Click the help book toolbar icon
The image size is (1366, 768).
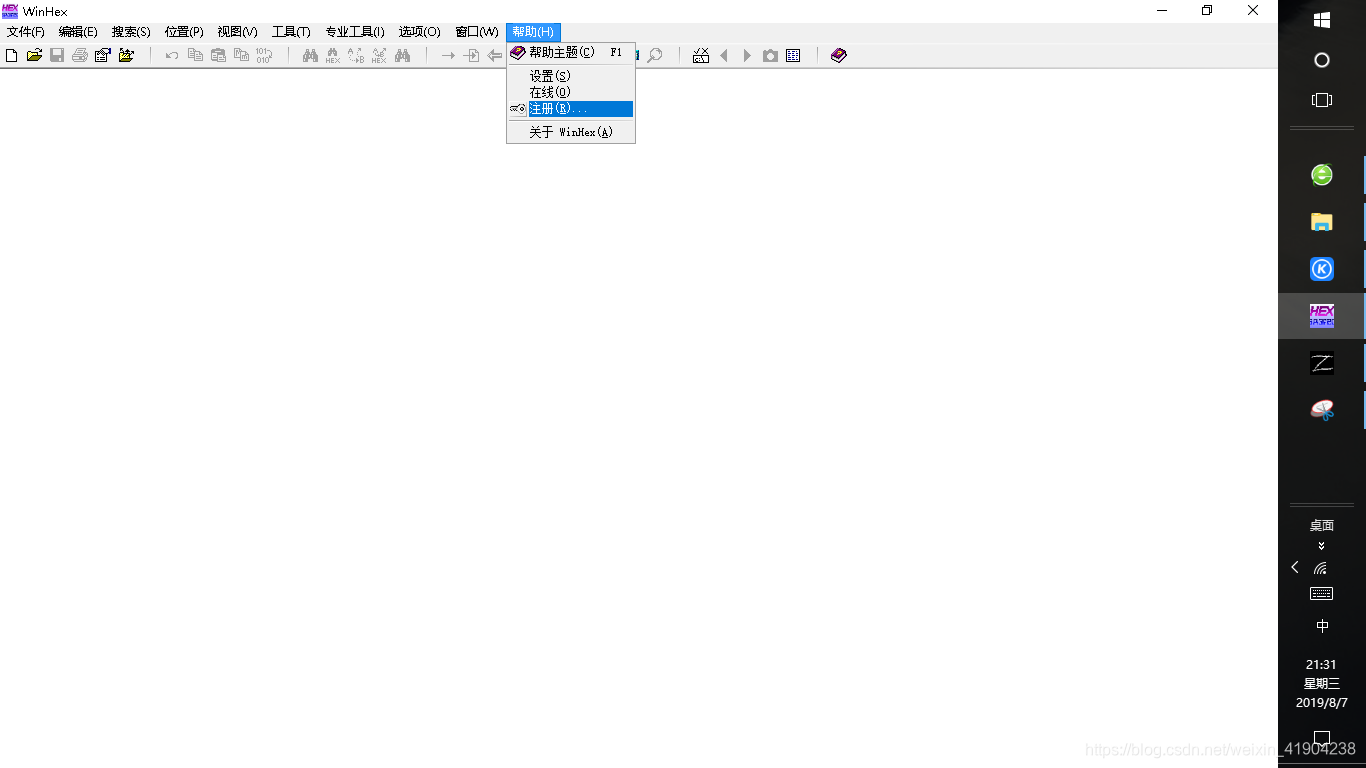(839, 56)
